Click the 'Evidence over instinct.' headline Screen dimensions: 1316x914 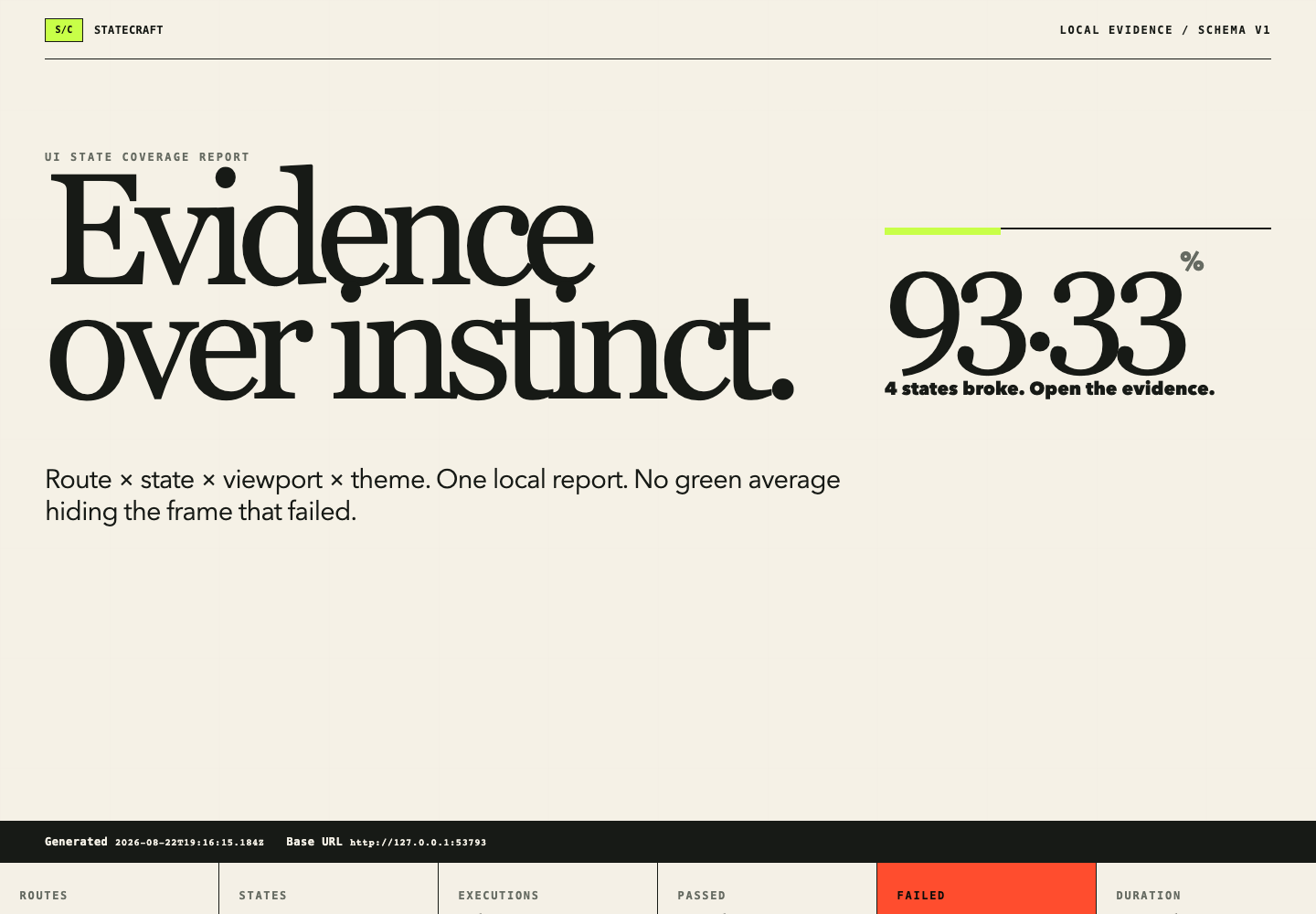420,285
